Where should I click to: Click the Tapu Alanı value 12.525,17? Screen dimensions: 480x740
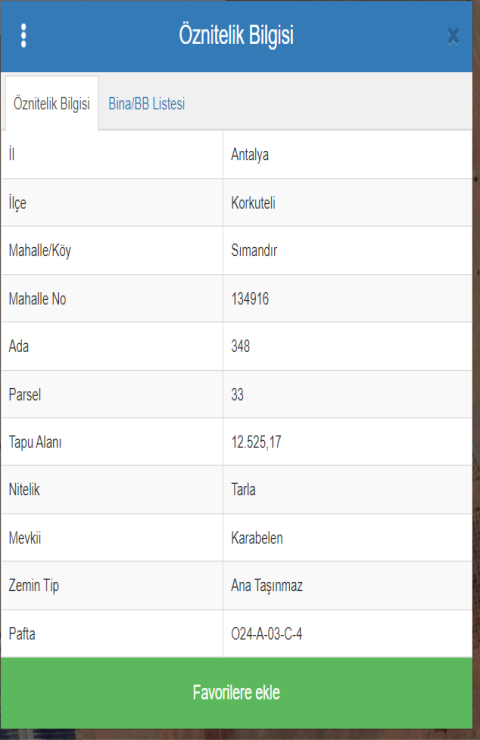tap(256, 442)
